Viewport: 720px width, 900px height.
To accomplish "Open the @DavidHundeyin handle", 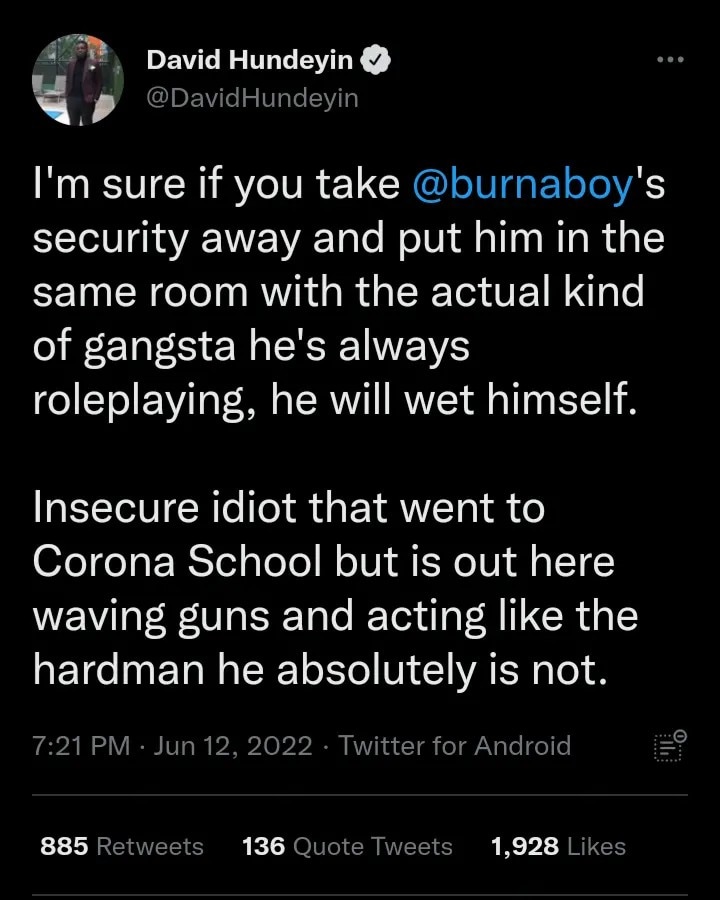I will point(252,97).
